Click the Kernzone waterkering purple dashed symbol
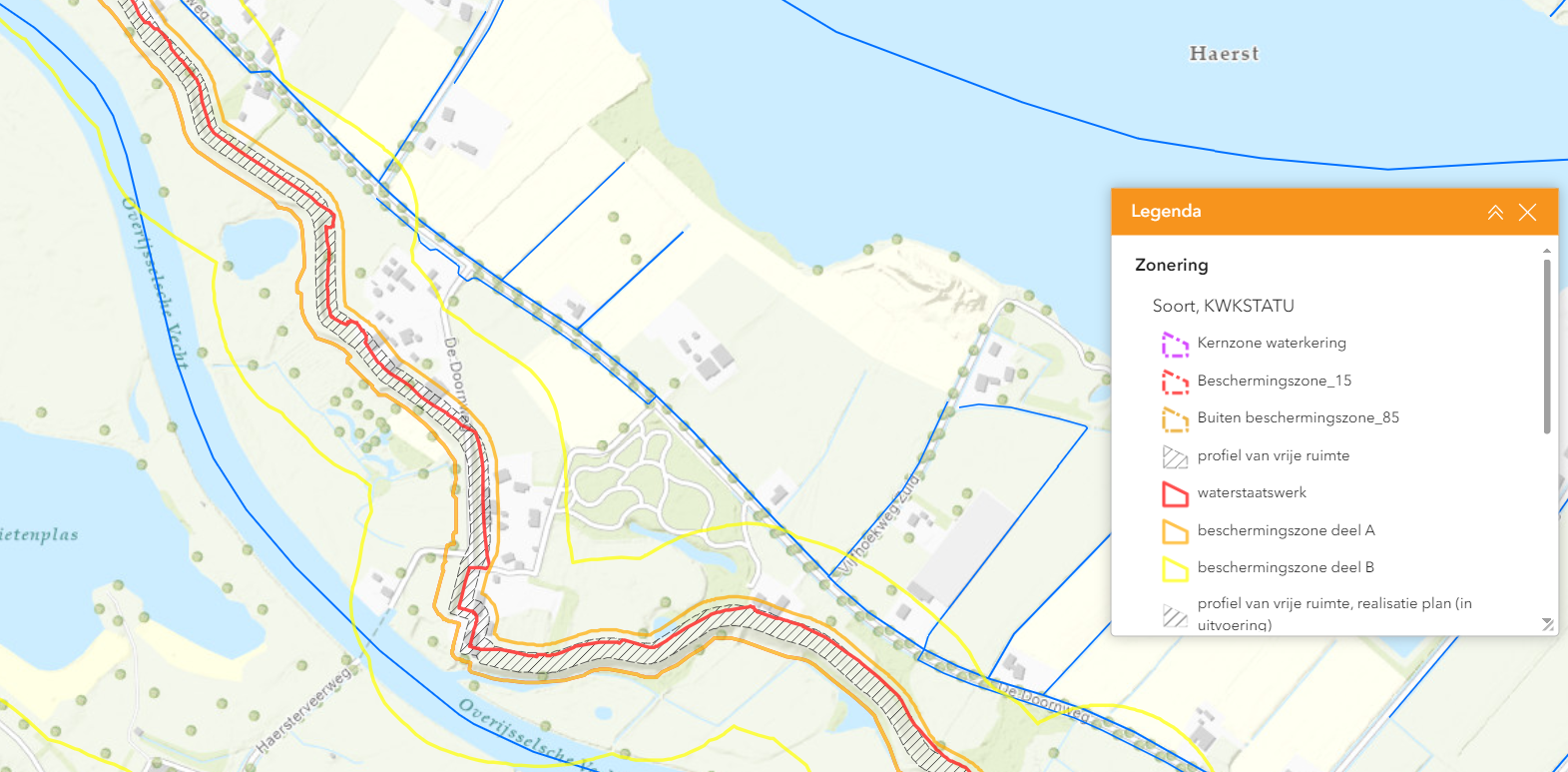The height and width of the screenshot is (772, 1568). point(1175,345)
